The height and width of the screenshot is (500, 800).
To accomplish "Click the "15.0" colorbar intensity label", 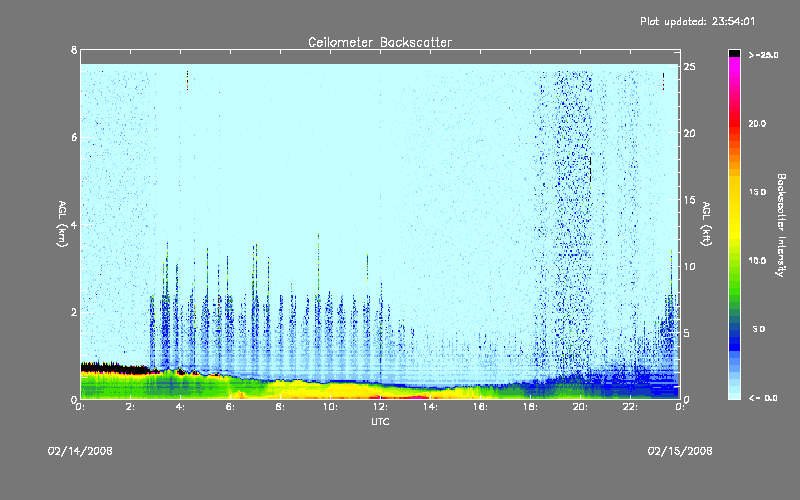I will click(x=757, y=192).
